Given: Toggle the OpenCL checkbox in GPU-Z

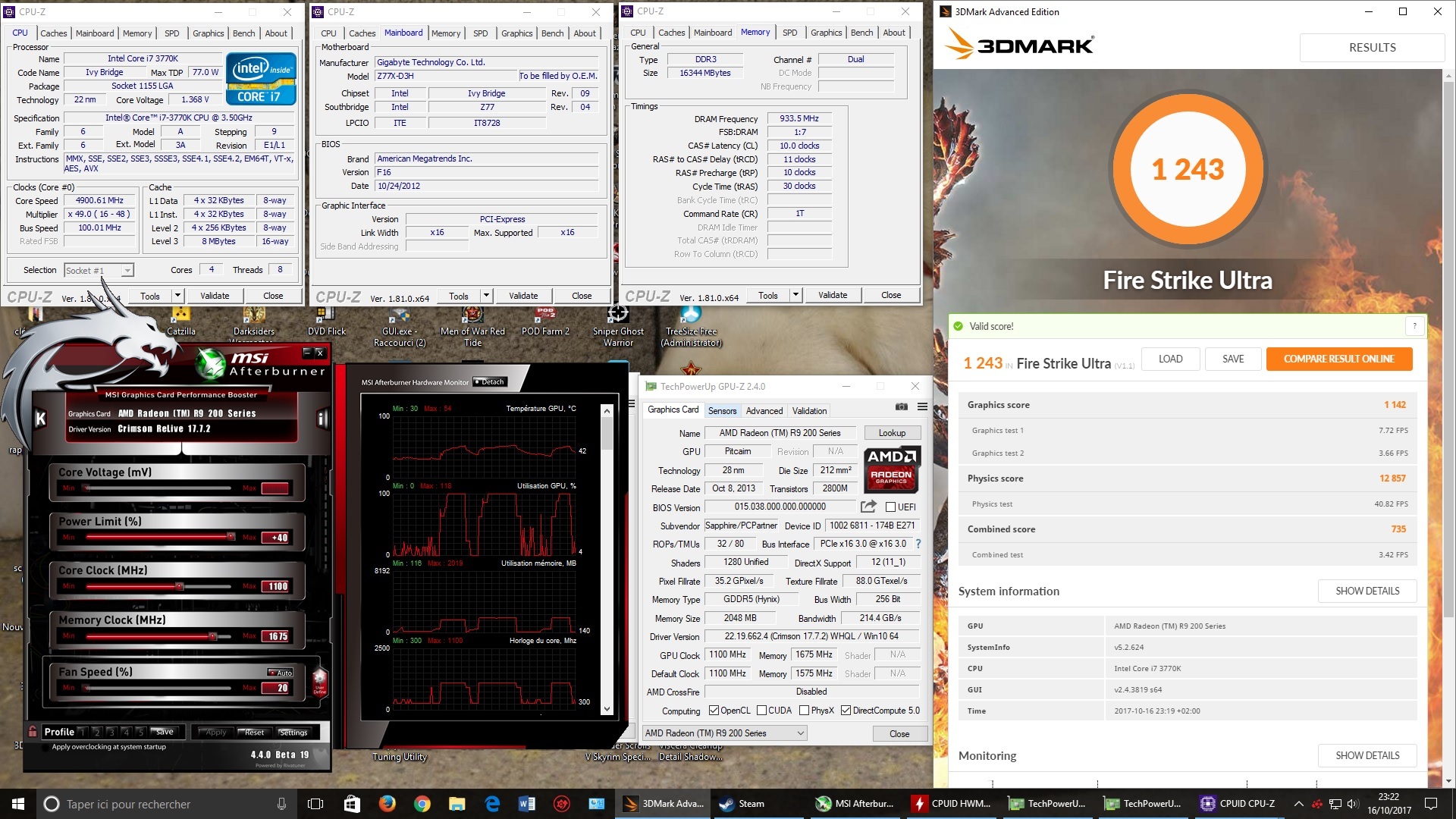Looking at the screenshot, I should tap(714, 711).
